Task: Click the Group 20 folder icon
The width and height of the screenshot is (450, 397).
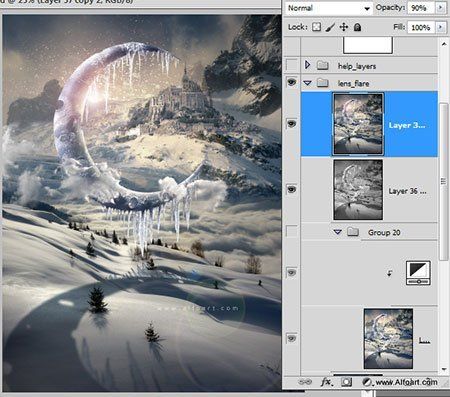Action: (x=353, y=232)
